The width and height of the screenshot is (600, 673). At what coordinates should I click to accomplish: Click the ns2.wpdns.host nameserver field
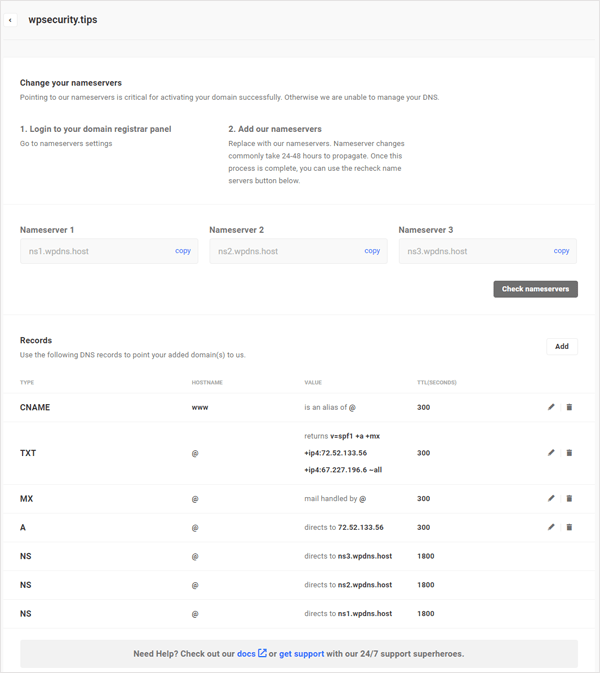[298, 251]
